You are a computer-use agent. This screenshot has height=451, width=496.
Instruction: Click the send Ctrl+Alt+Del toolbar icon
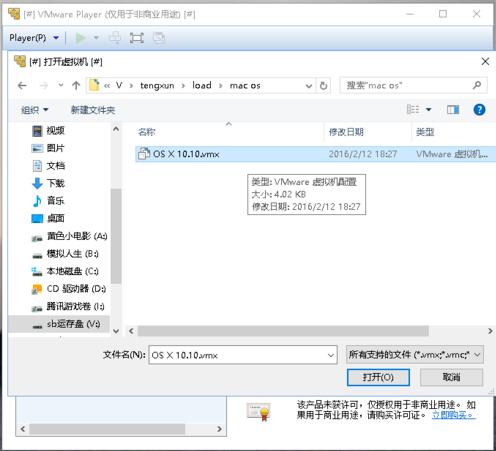[115, 38]
